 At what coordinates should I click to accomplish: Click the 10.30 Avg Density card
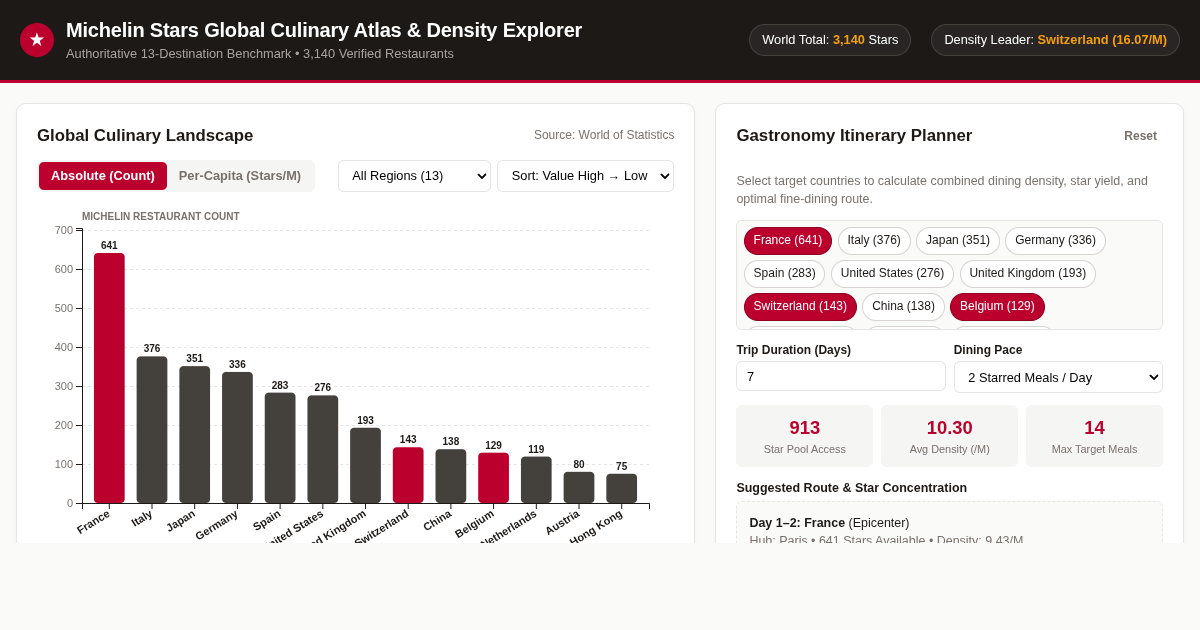[x=950, y=436]
